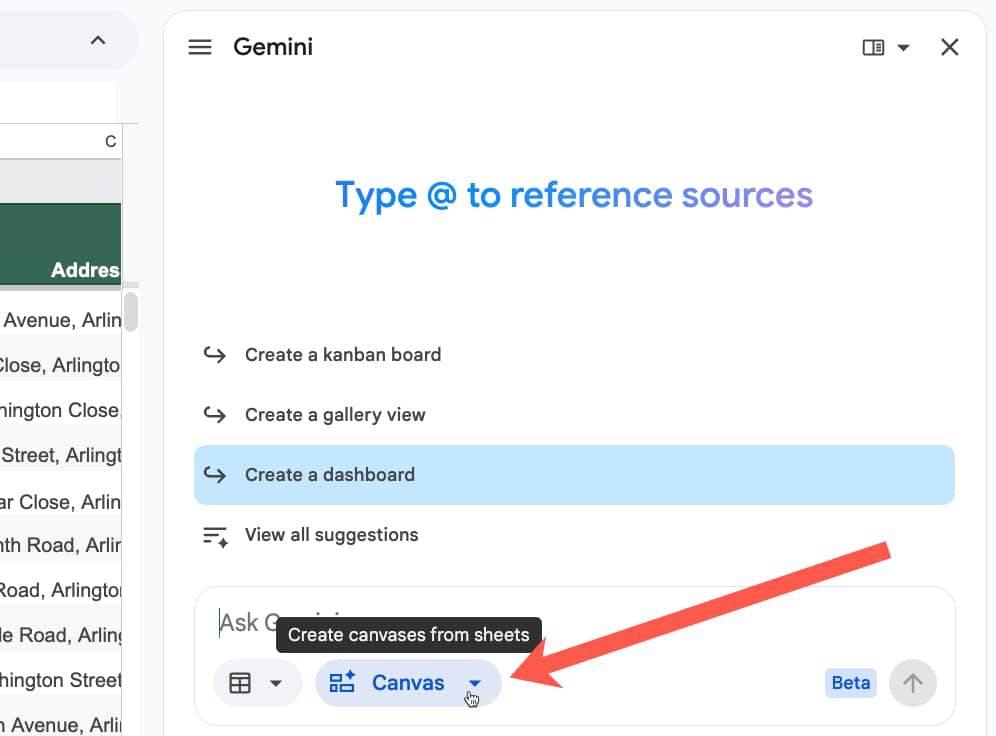Image resolution: width=996 pixels, height=736 pixels.
Task: Click the Canvas icon with sparkle
Action: tap(342, 682)
